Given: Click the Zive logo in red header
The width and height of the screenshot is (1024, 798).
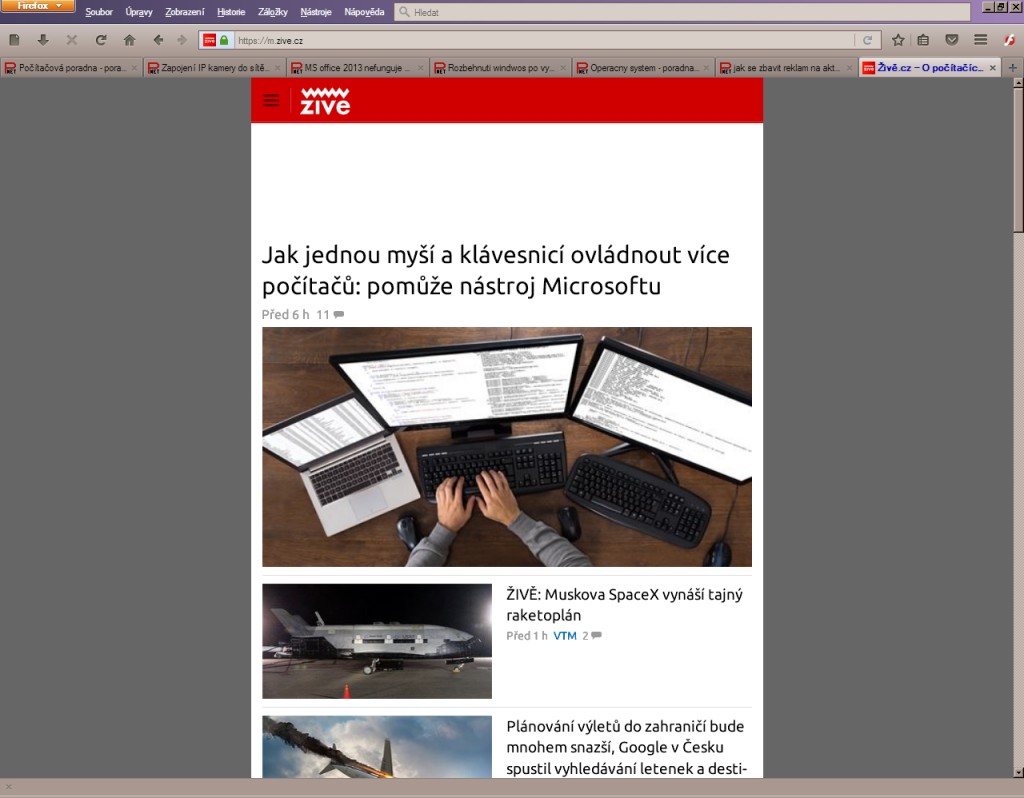Looking at the screenshot, I should point(325,101).
